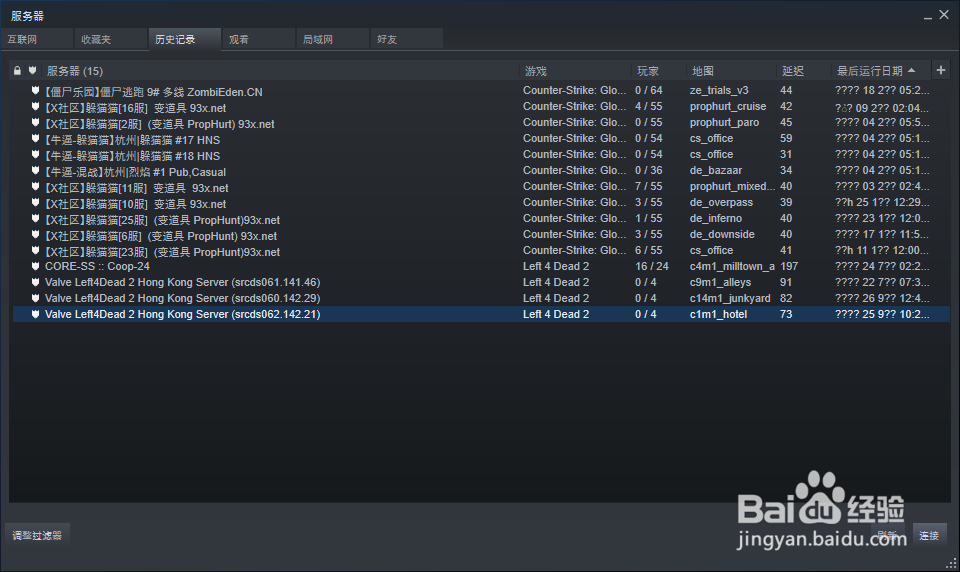Click the shield icon of the CORE-SS Coop-24 row
The image size is (960, 572).
click(36, 266)
